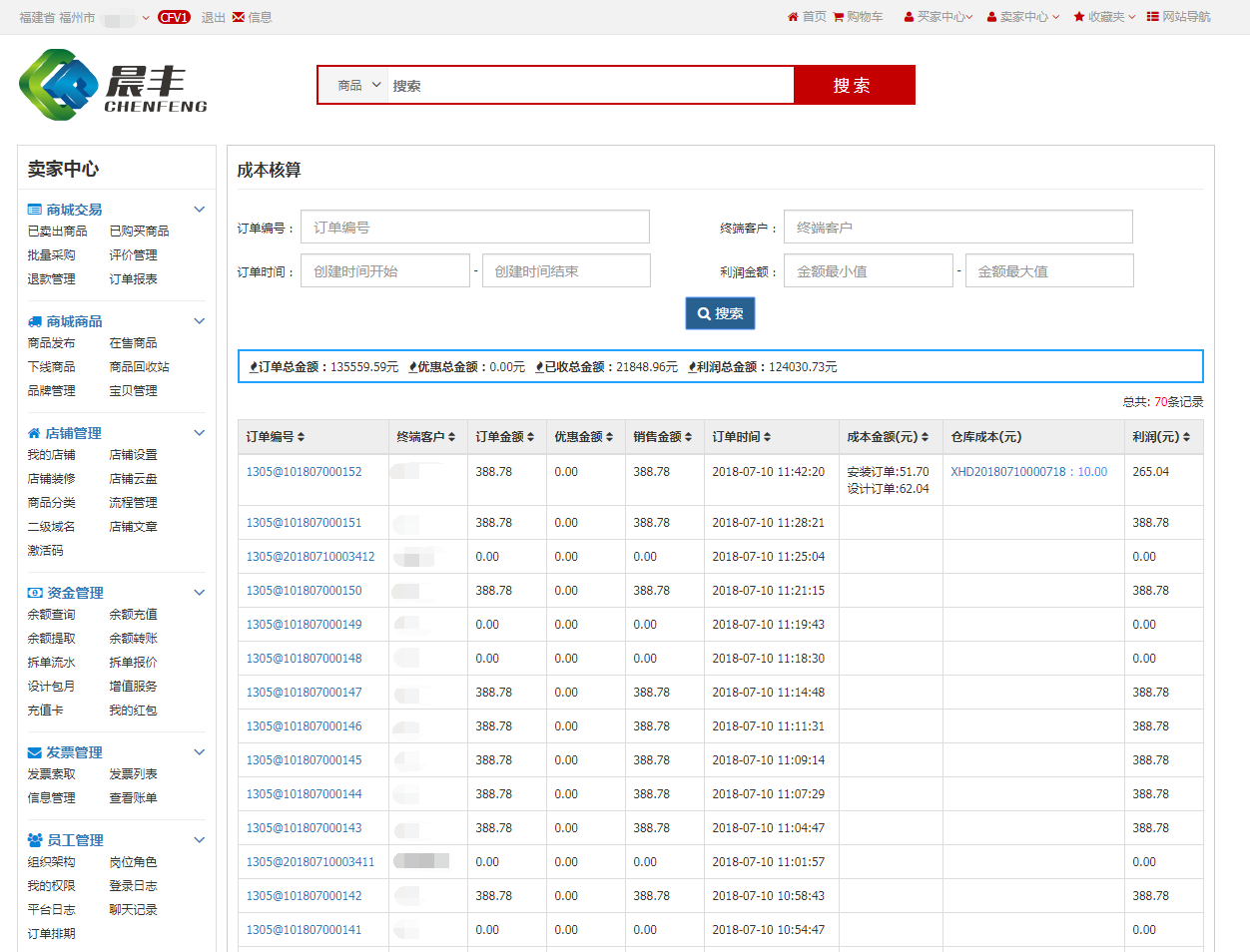The width and height of the screenshot is (1250, 952).
Task: Collapse the 商城交易 sidebar section
Action: click(x=199, y=210)
